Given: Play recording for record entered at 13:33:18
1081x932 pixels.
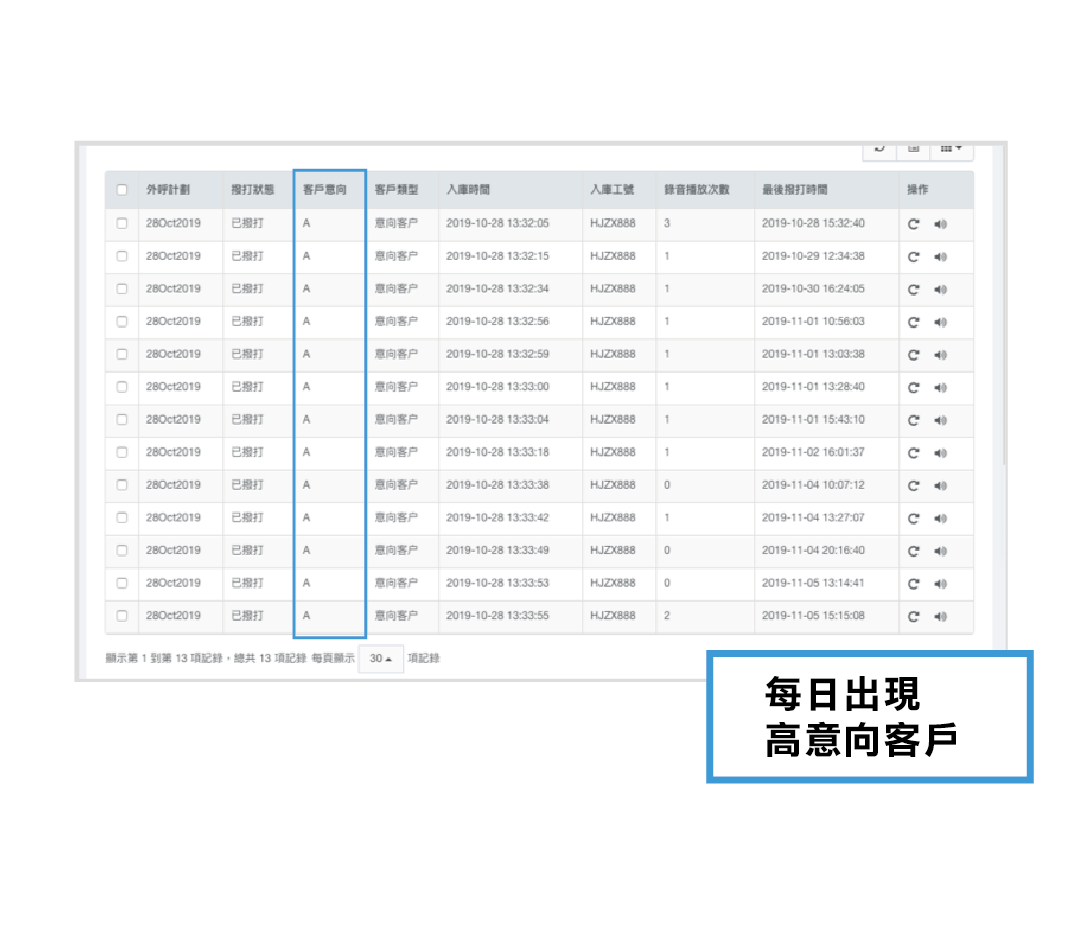Looking at the screenshot, I should [940, 453].
